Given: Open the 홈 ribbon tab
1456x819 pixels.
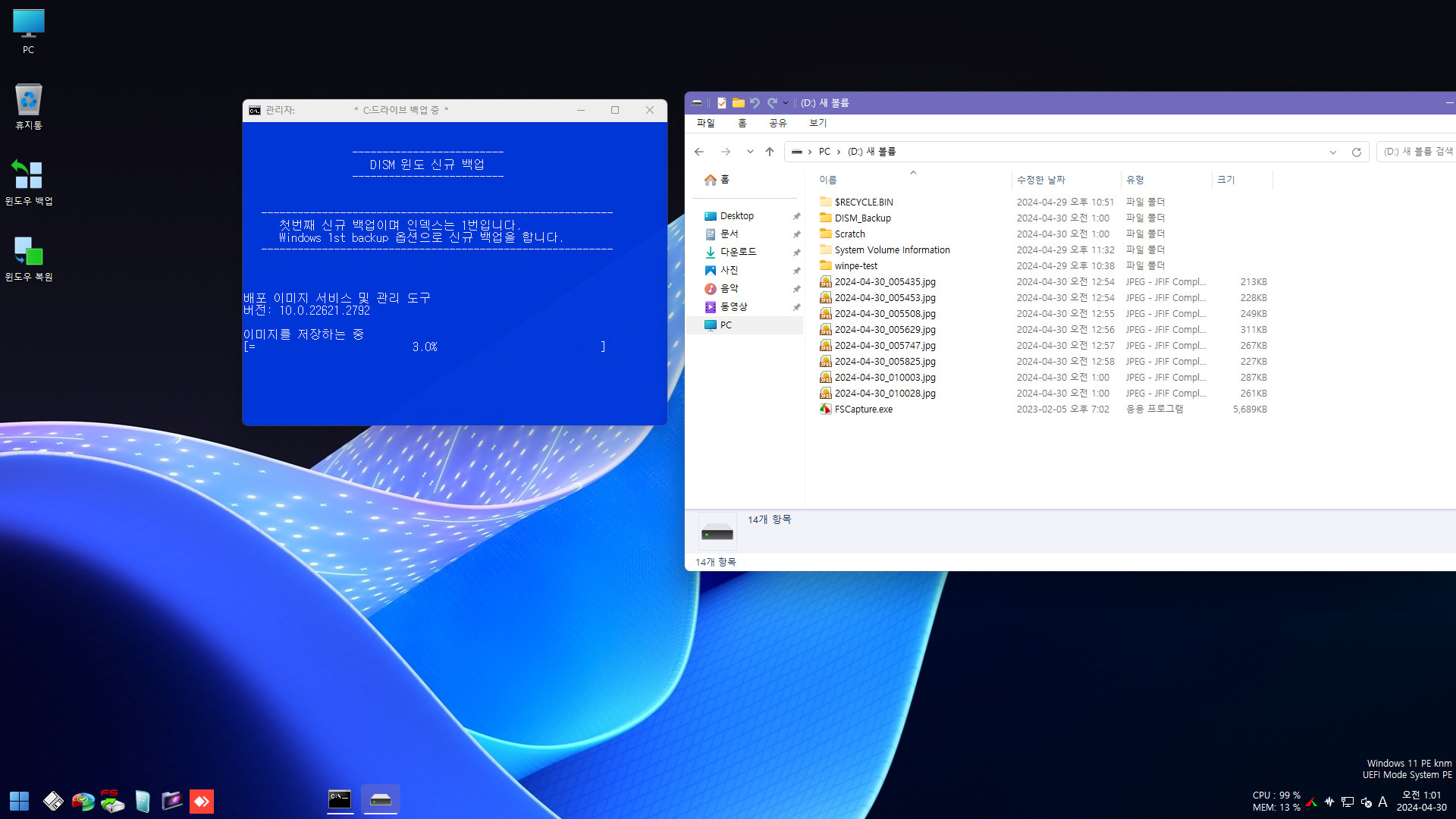Looking at the screenshot, I should (742, 123).
